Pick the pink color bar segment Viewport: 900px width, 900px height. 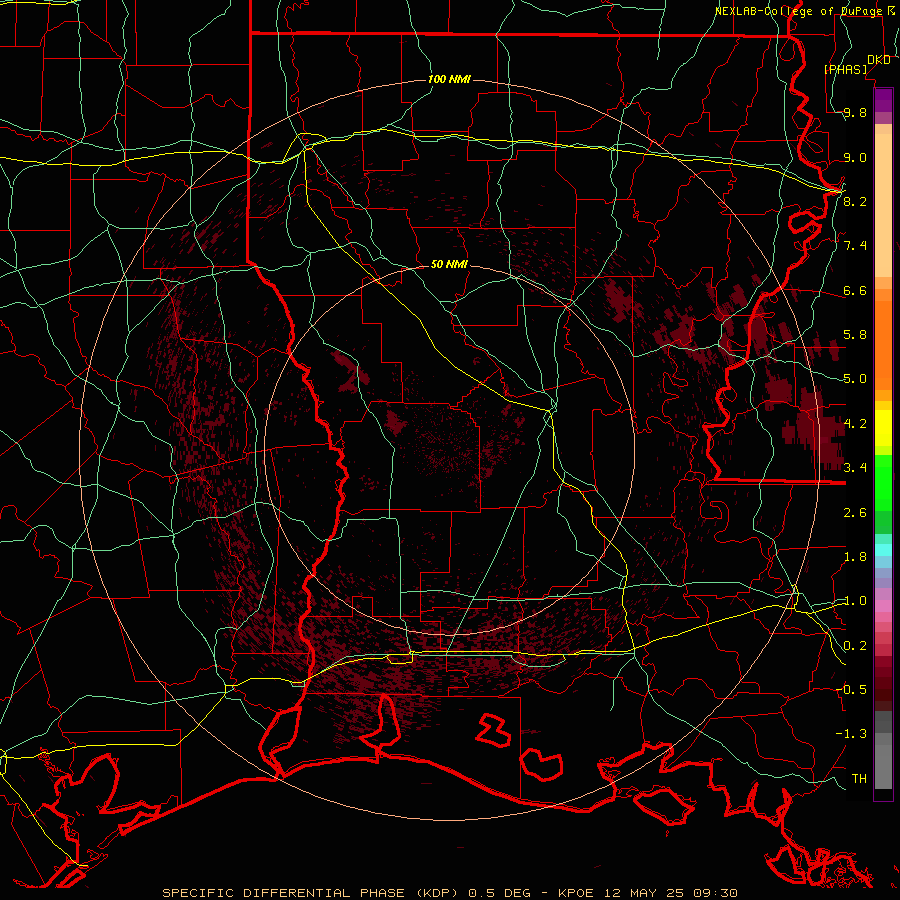883,606
